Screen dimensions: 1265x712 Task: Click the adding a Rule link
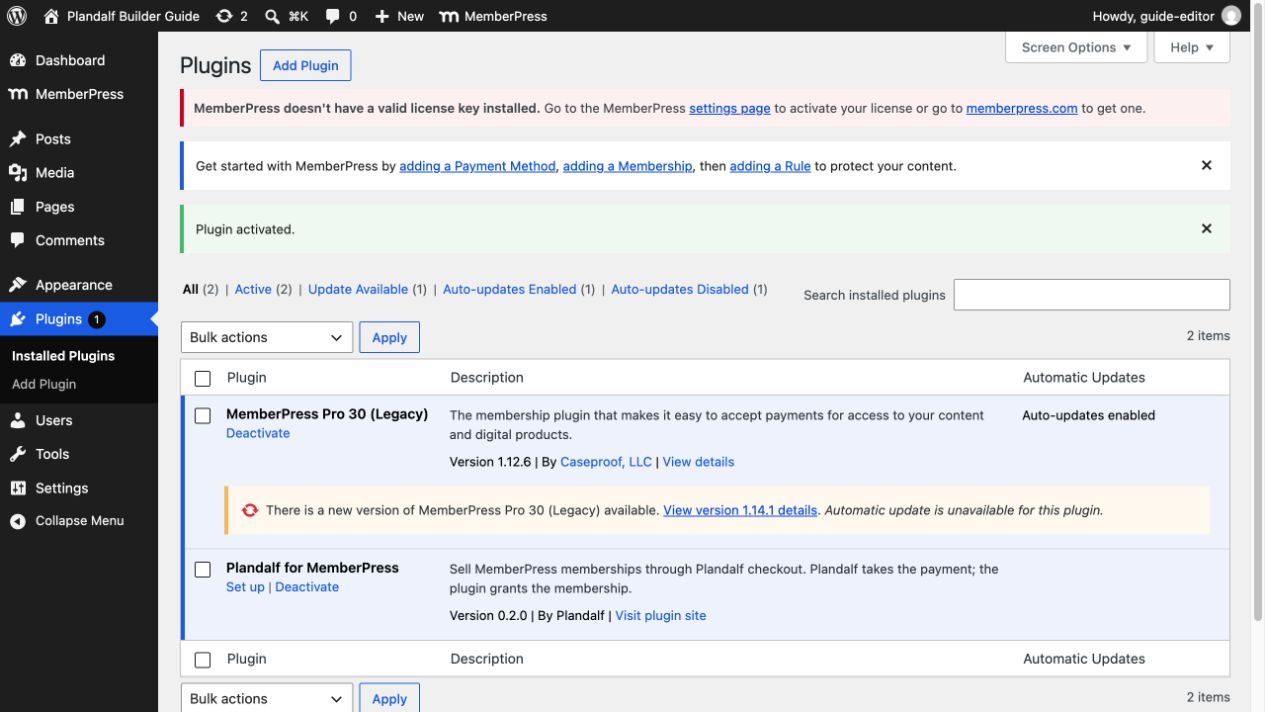(770, 166)
